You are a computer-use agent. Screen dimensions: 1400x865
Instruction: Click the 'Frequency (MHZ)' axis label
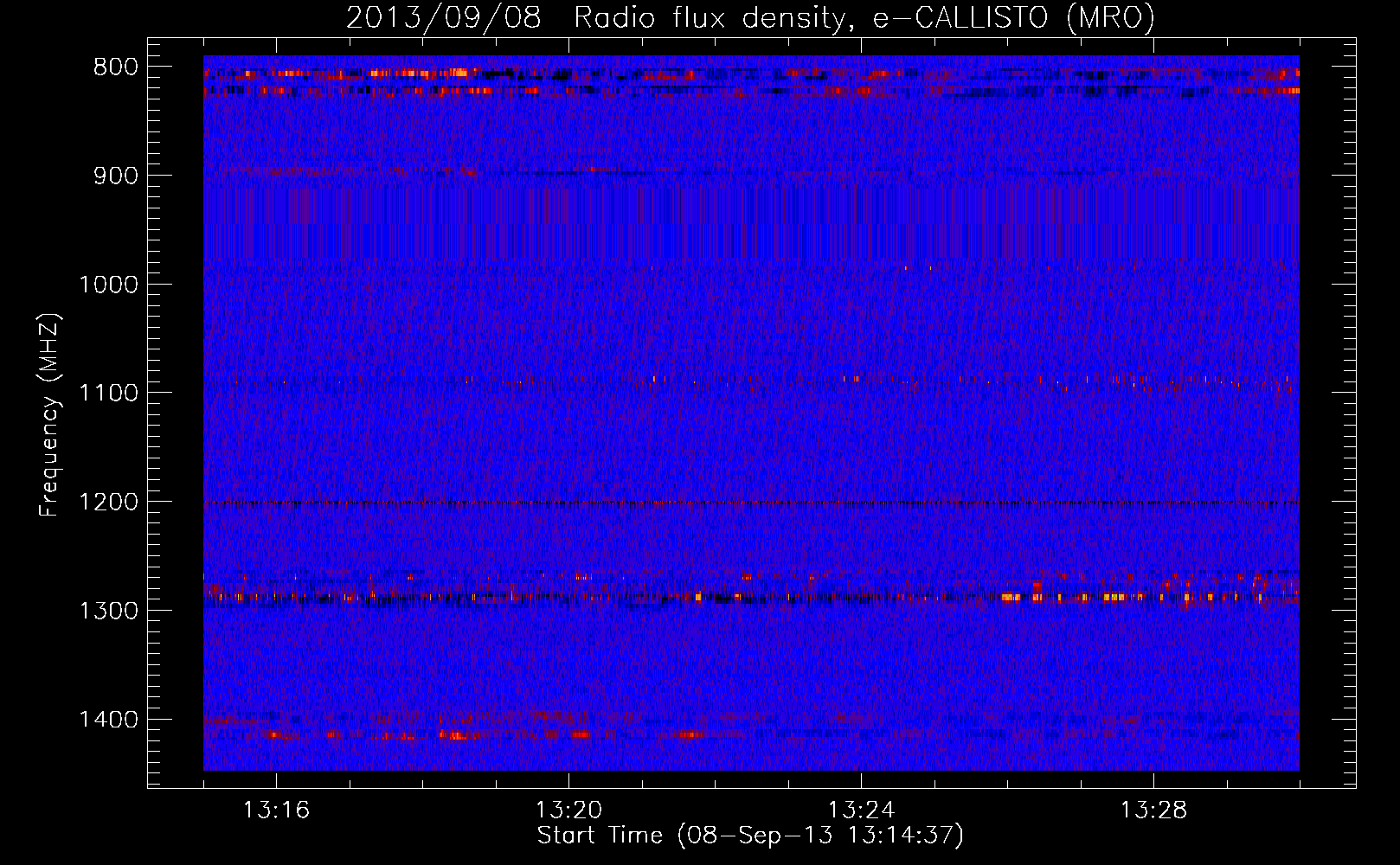point(49,415)
